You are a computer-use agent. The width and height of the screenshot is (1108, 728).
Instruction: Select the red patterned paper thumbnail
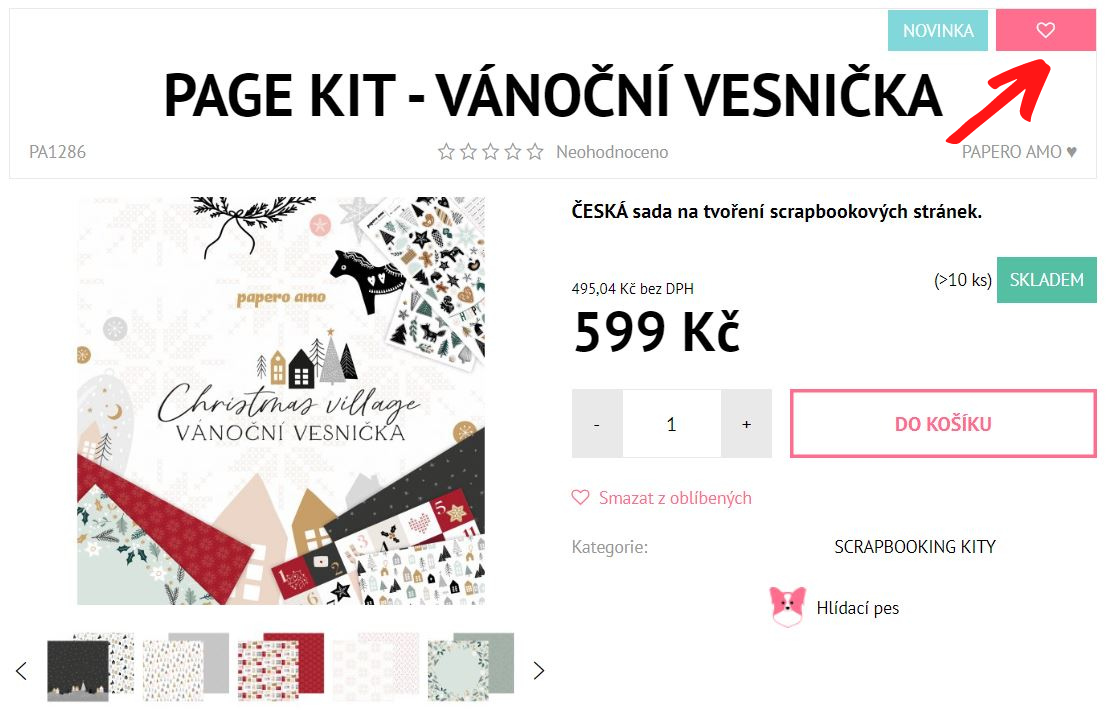[281, 667]
